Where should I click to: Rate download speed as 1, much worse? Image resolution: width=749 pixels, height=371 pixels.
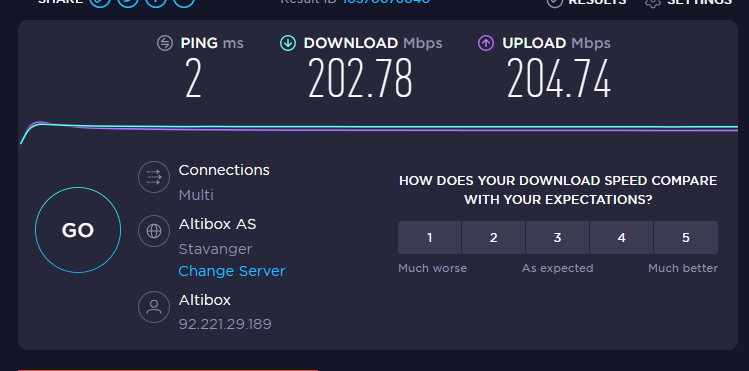429,237
